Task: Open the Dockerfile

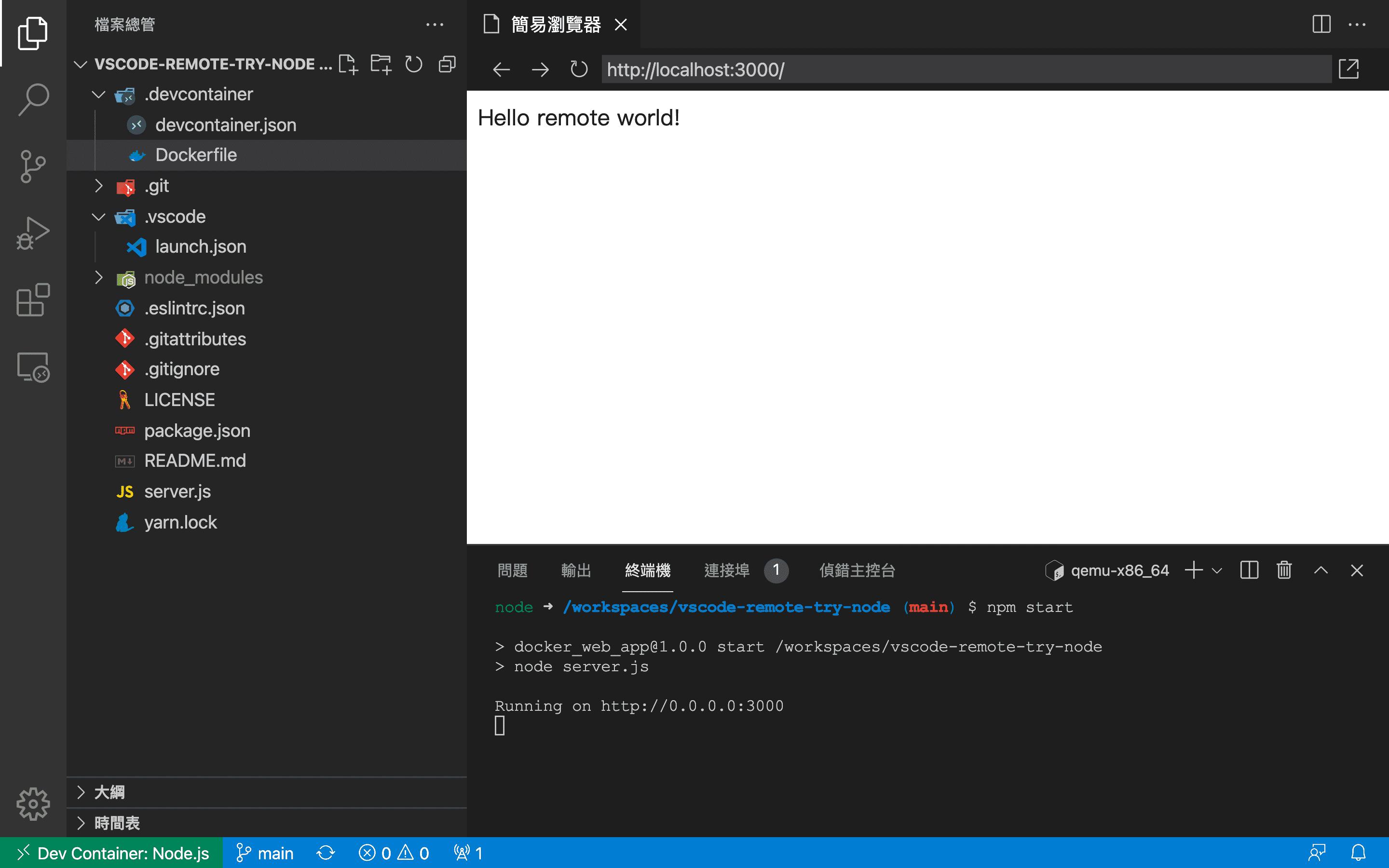Action: (267, 155)
